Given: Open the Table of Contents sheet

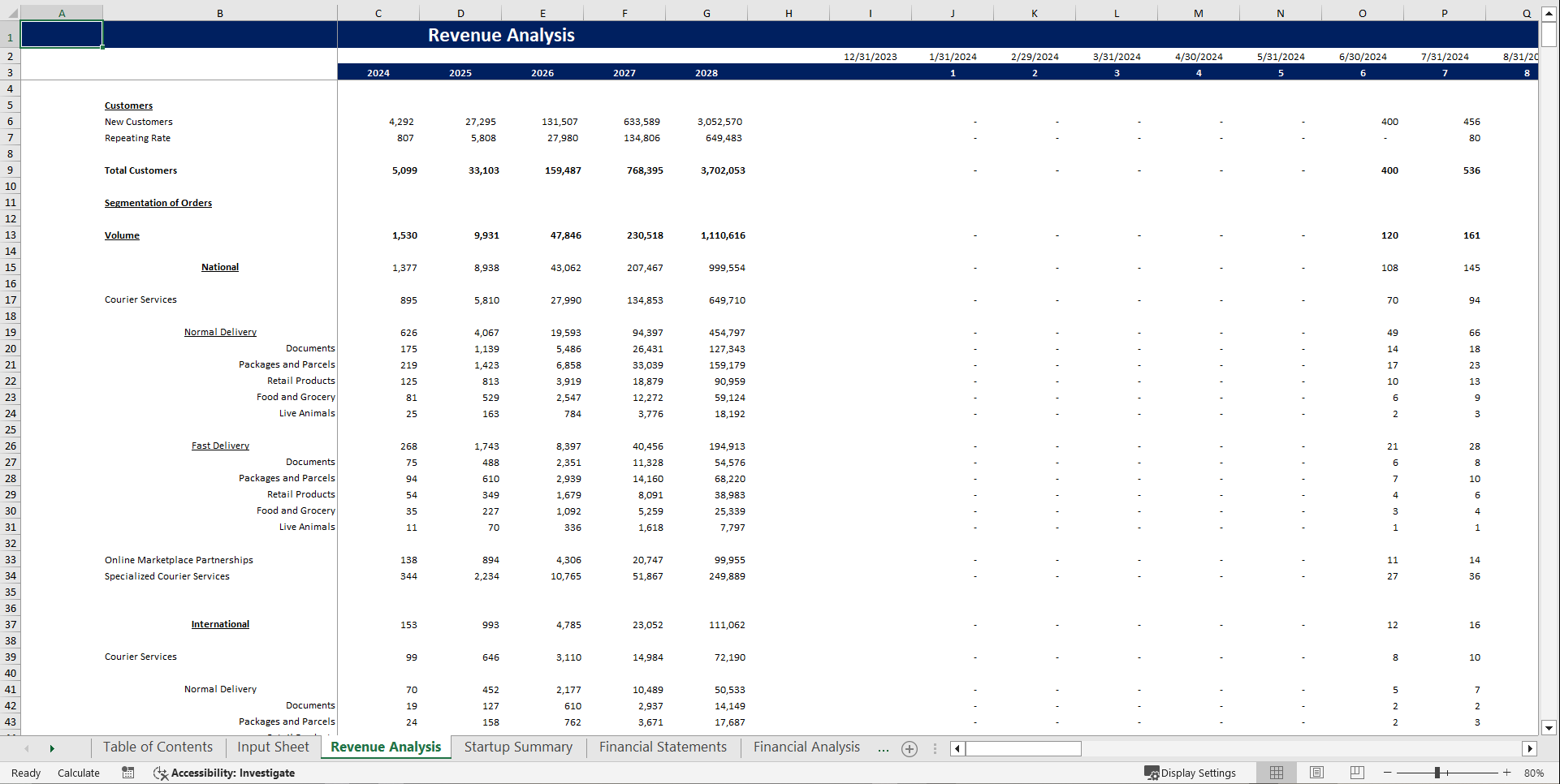Looking at the screenshot, I should [158, 747].
